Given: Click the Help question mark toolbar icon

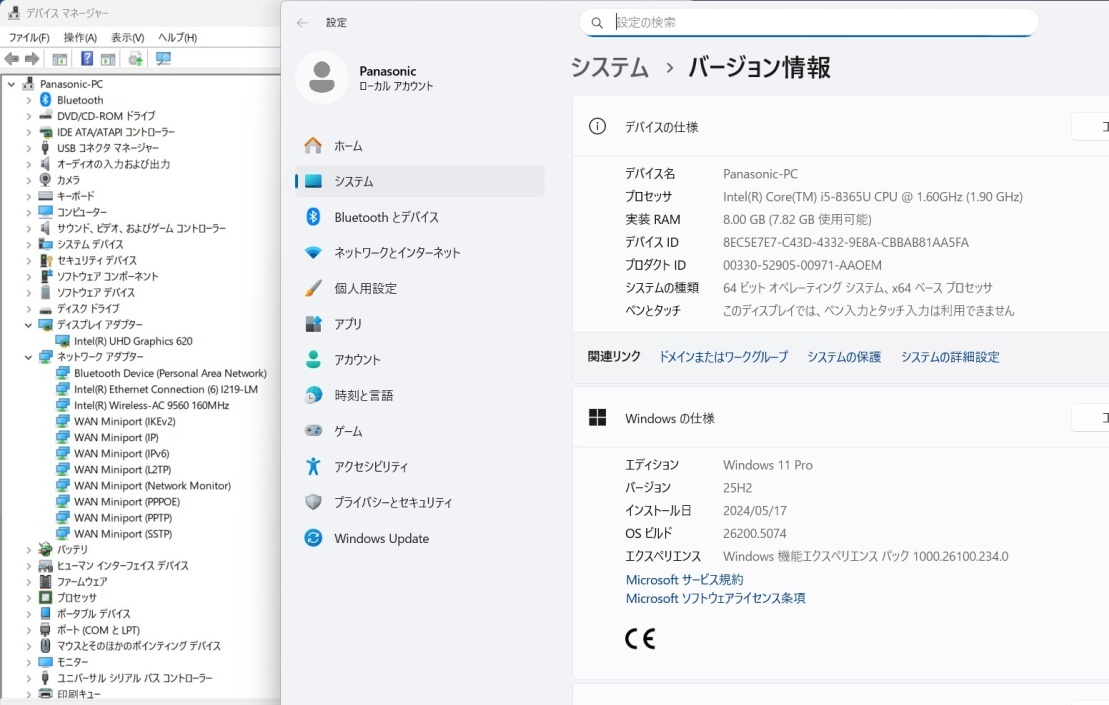Looking at the screenshot, I should [x=87, y=59].
